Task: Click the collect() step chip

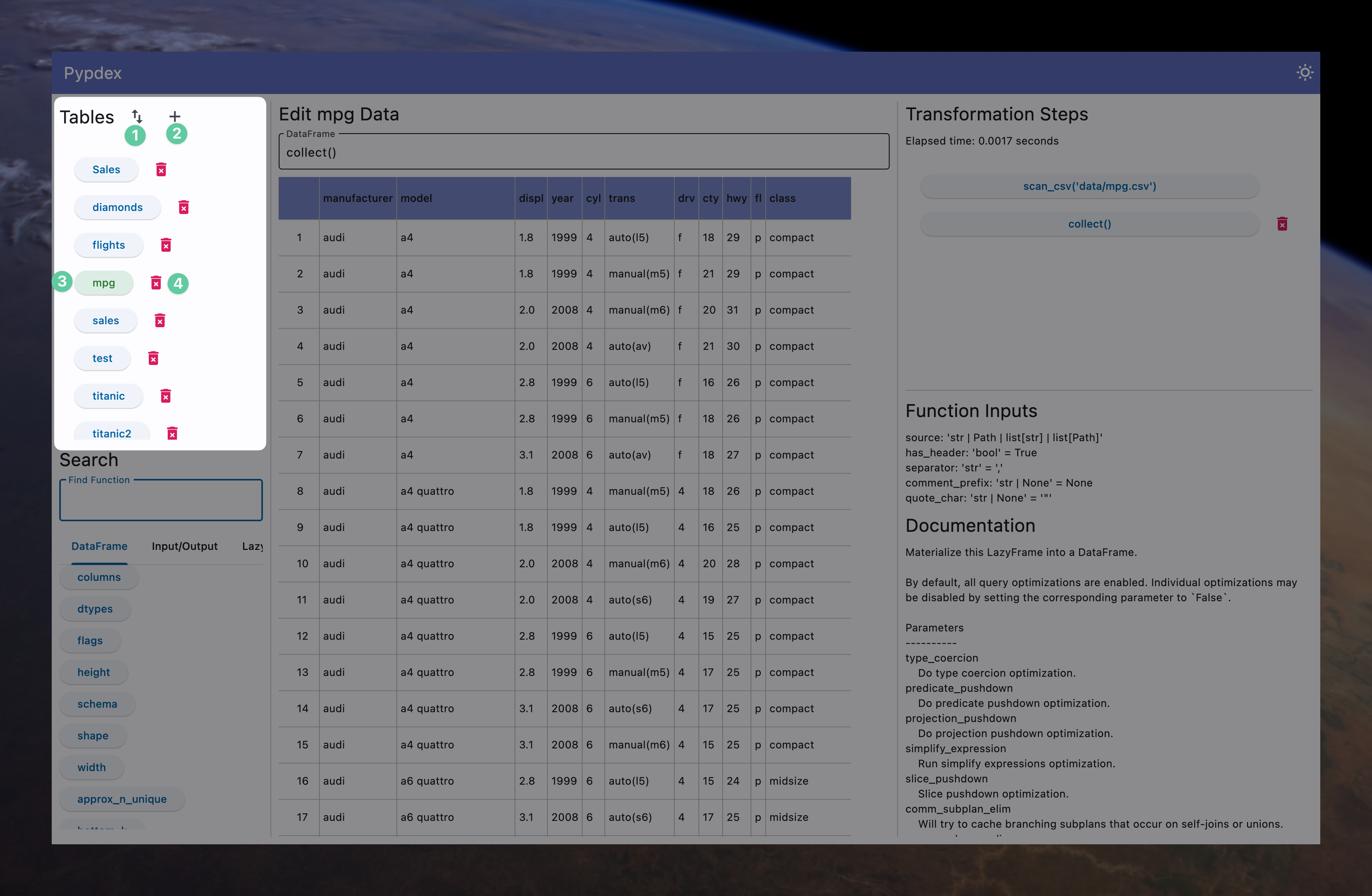Action: point(1089,223)
